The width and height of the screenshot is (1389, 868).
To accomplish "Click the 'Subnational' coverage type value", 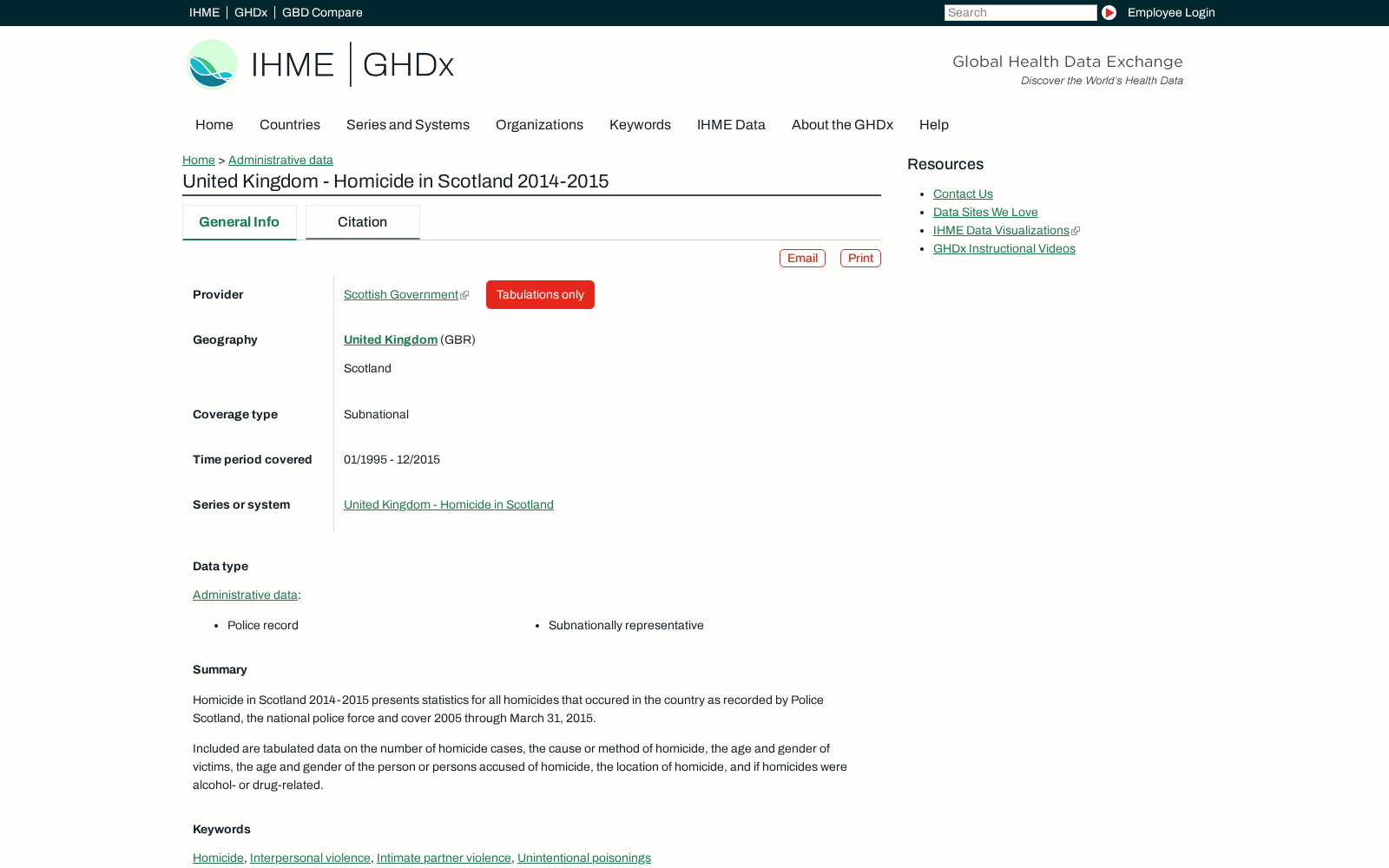I will point(376,414).
